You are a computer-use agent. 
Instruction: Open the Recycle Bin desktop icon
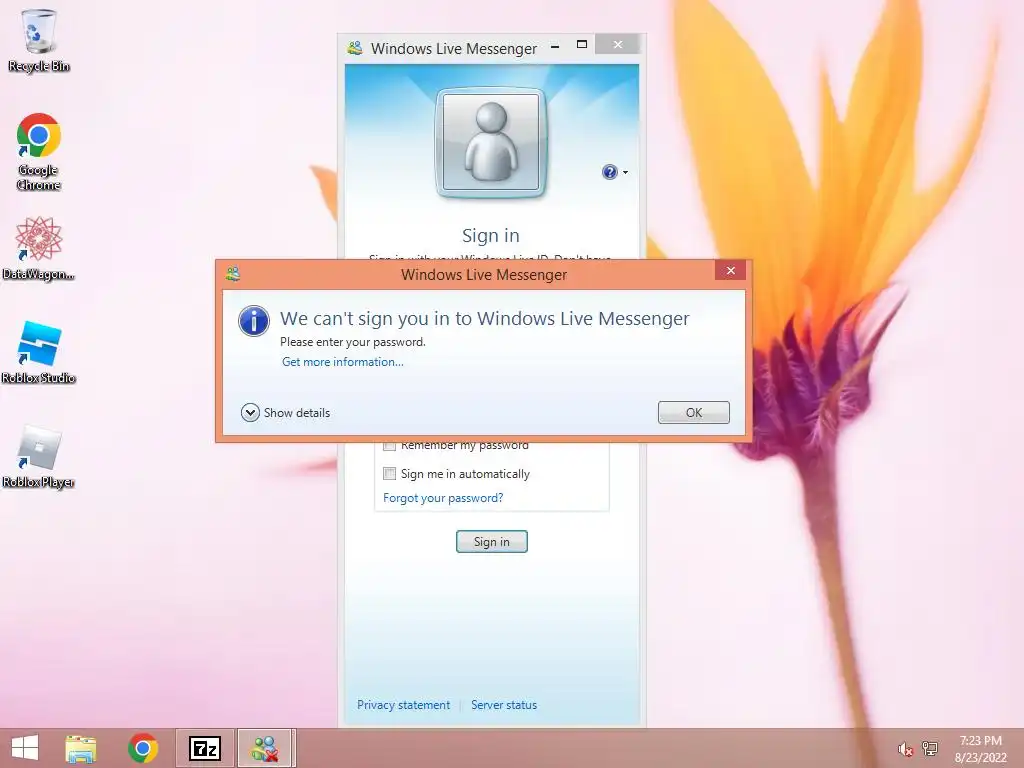pos(39,40)
